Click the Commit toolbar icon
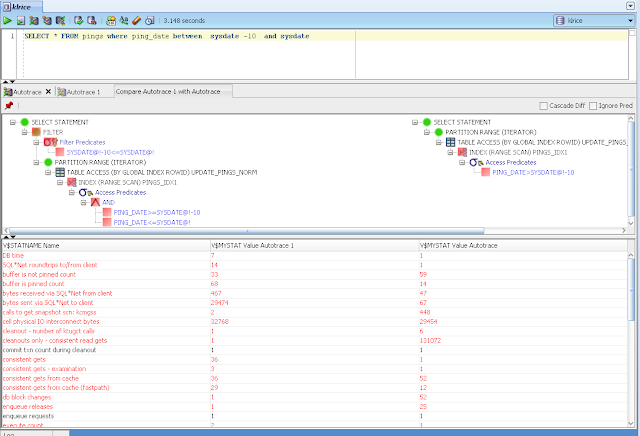Image resolution: width=640 pixels, height=436 pixels. [x=78, y=20]
